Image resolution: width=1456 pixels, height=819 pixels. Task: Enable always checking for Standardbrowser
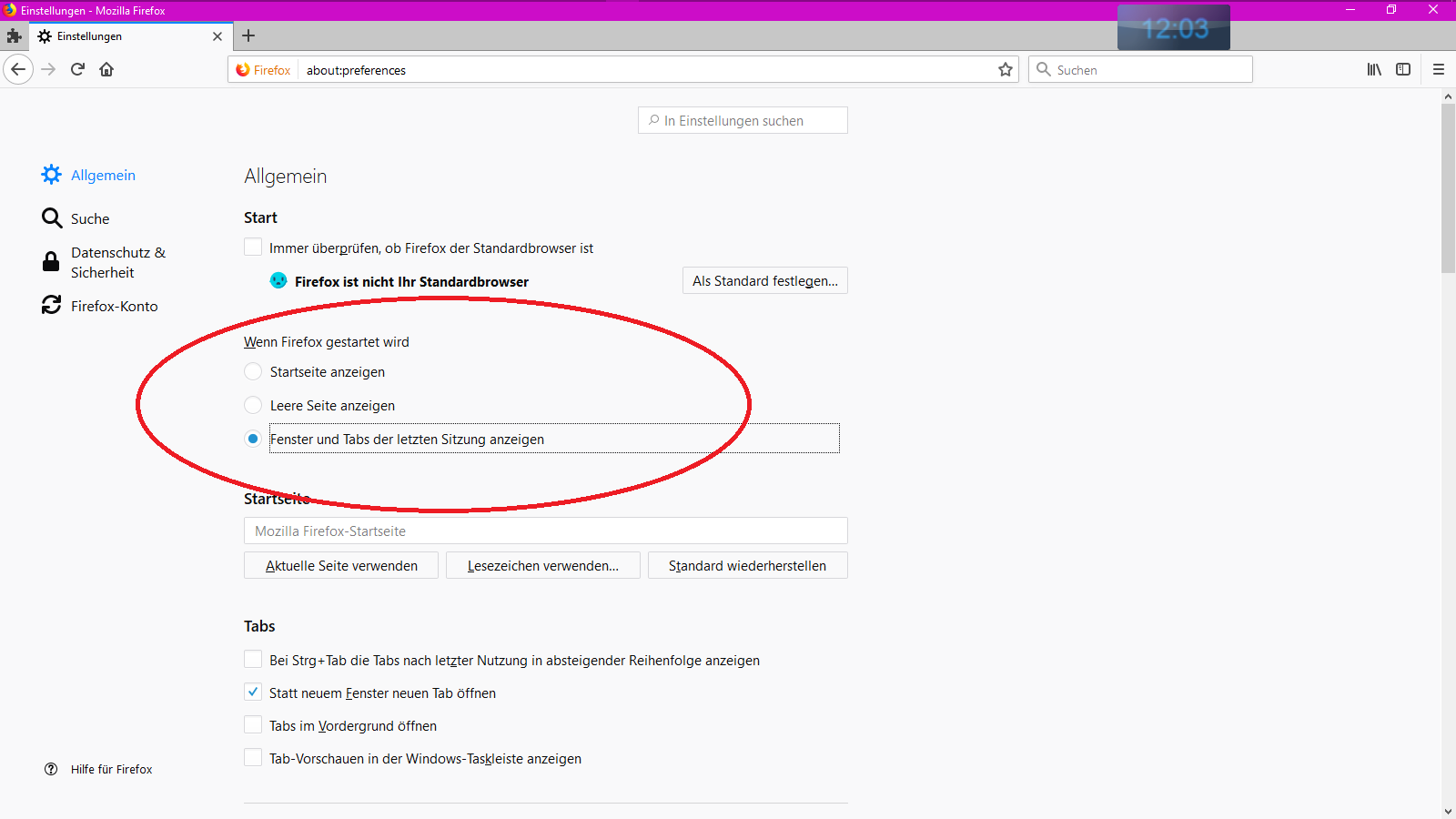(x=253, y=248)
